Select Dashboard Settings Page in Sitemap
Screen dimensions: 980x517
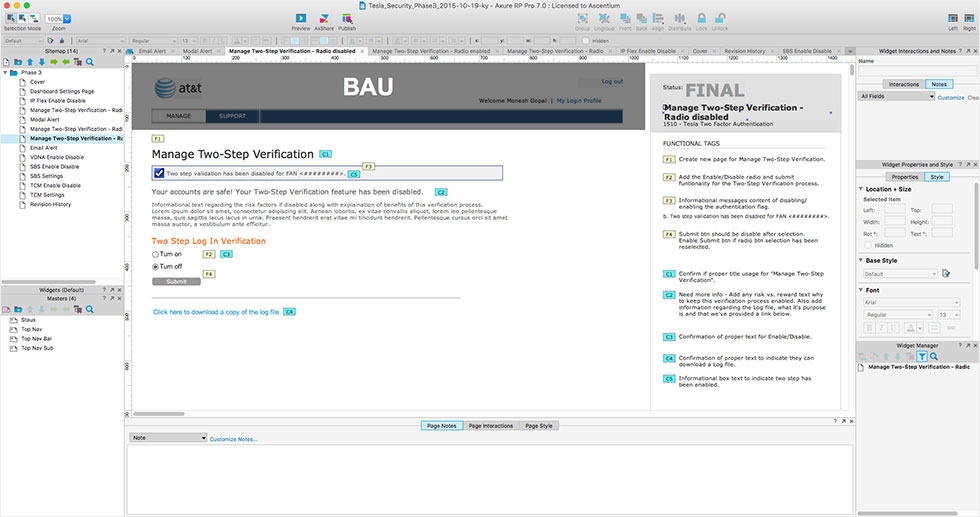(x=62, y=91)
